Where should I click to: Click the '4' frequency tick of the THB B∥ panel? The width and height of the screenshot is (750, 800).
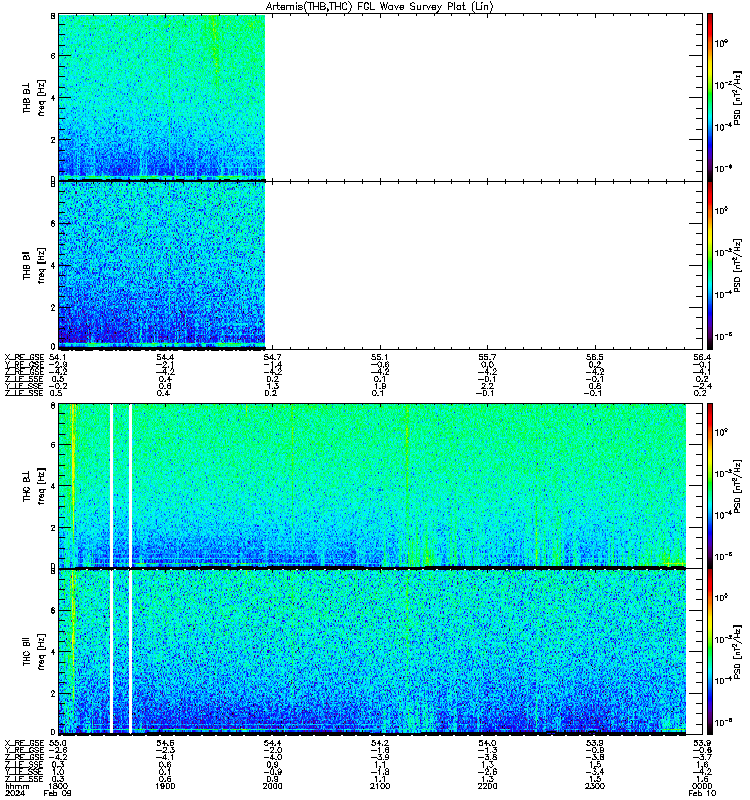(53, 265)
